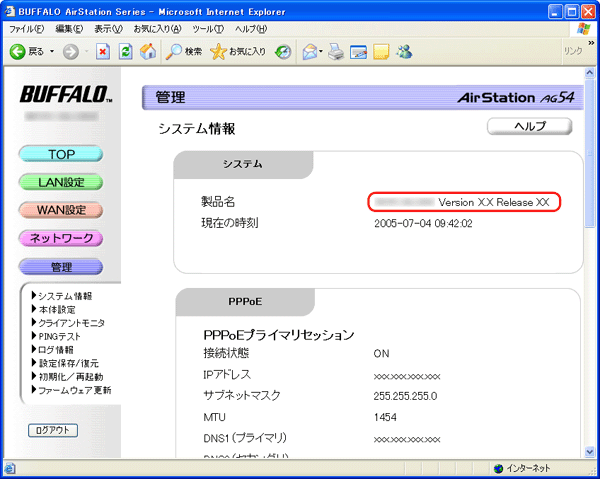Click the subnet mask value 255.255.255.0
This screenshot has height=479, width=600.
pos(405,396)
